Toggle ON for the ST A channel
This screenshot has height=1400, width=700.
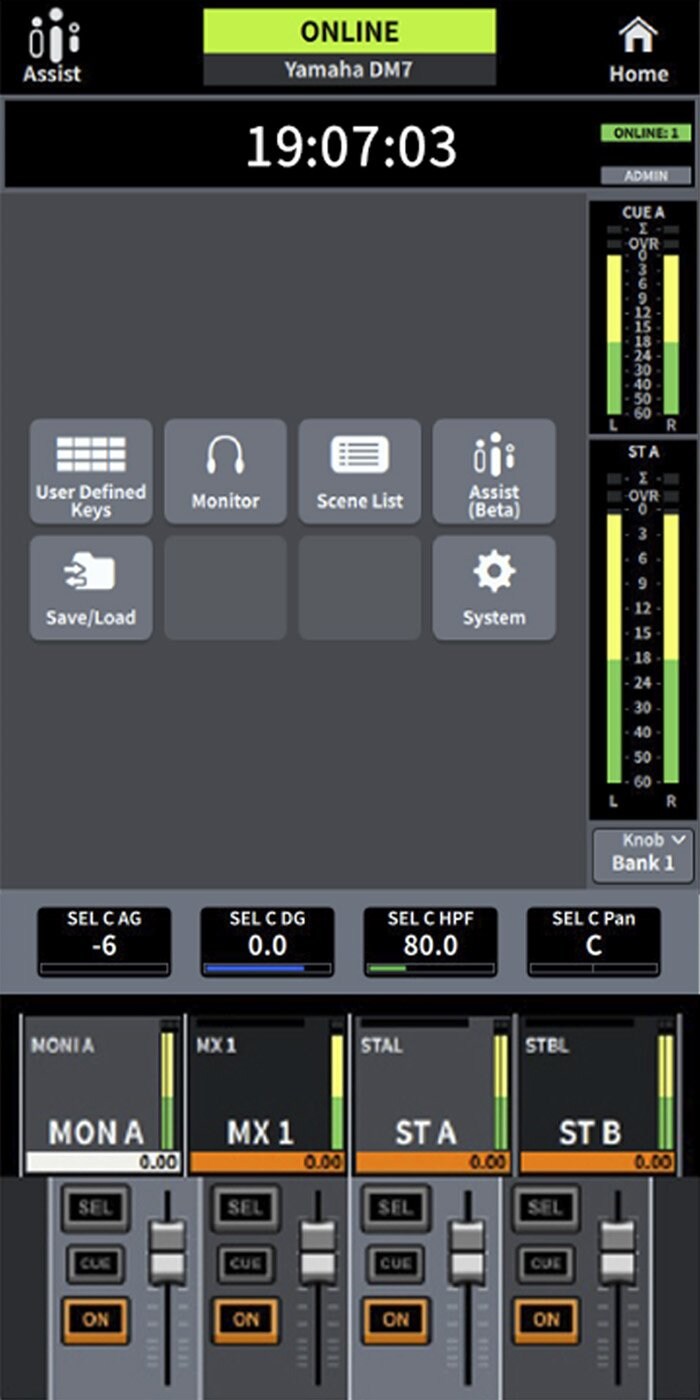396,1319
